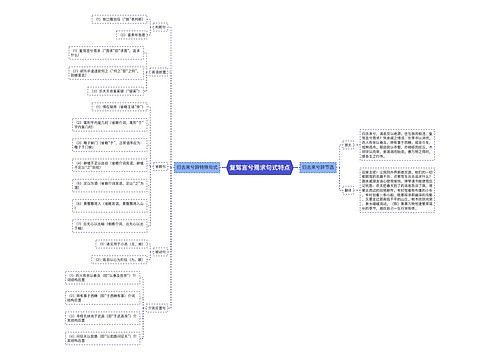This screenshot has width=500, height=360.
Task: Select the 被动句 sub-node
Action: [160, 252]
